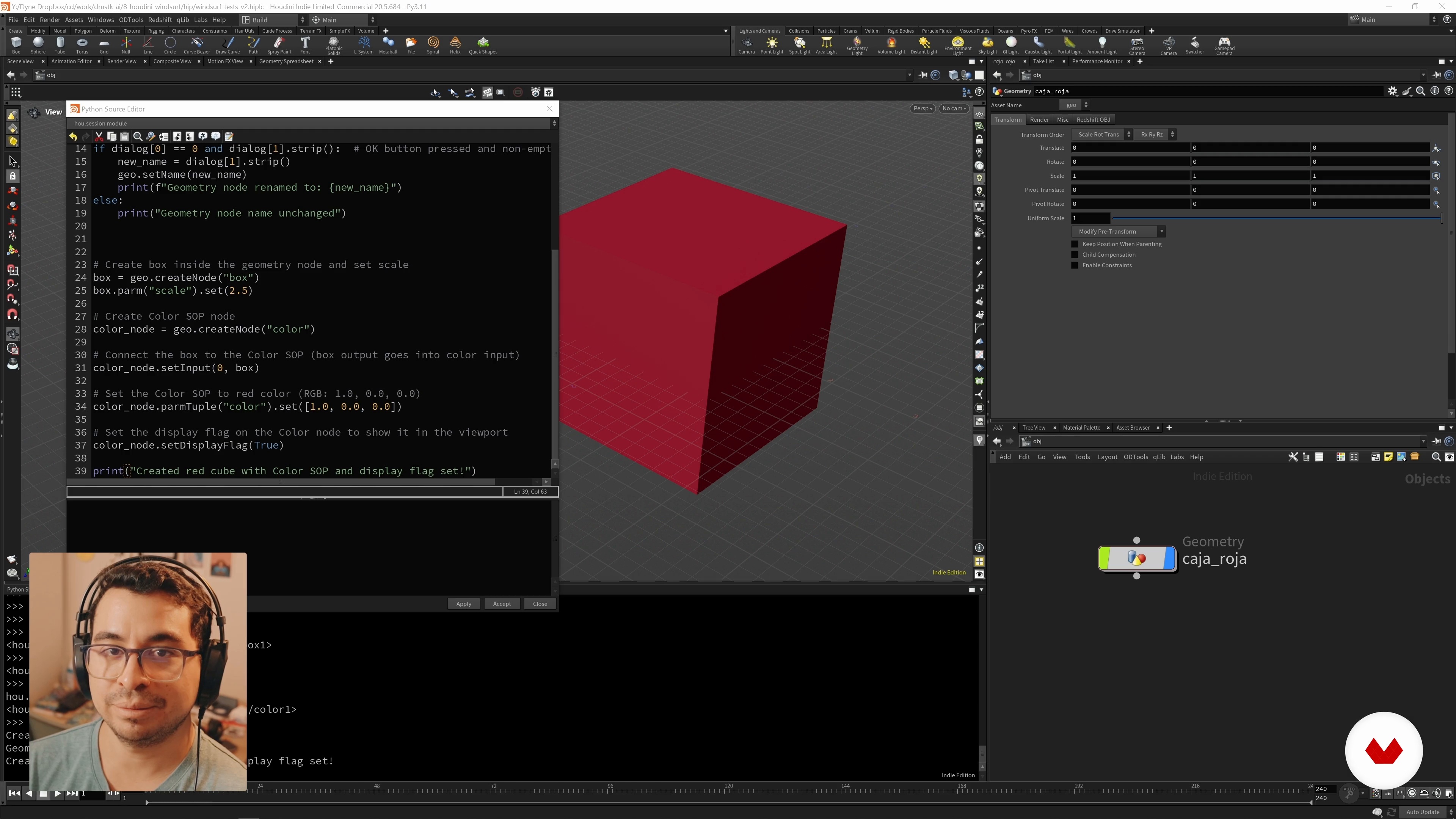This screenshot has width=1456, height=819.
Task: Click undo icon in Python Source Editor
Action: click(x=73, y=137)
